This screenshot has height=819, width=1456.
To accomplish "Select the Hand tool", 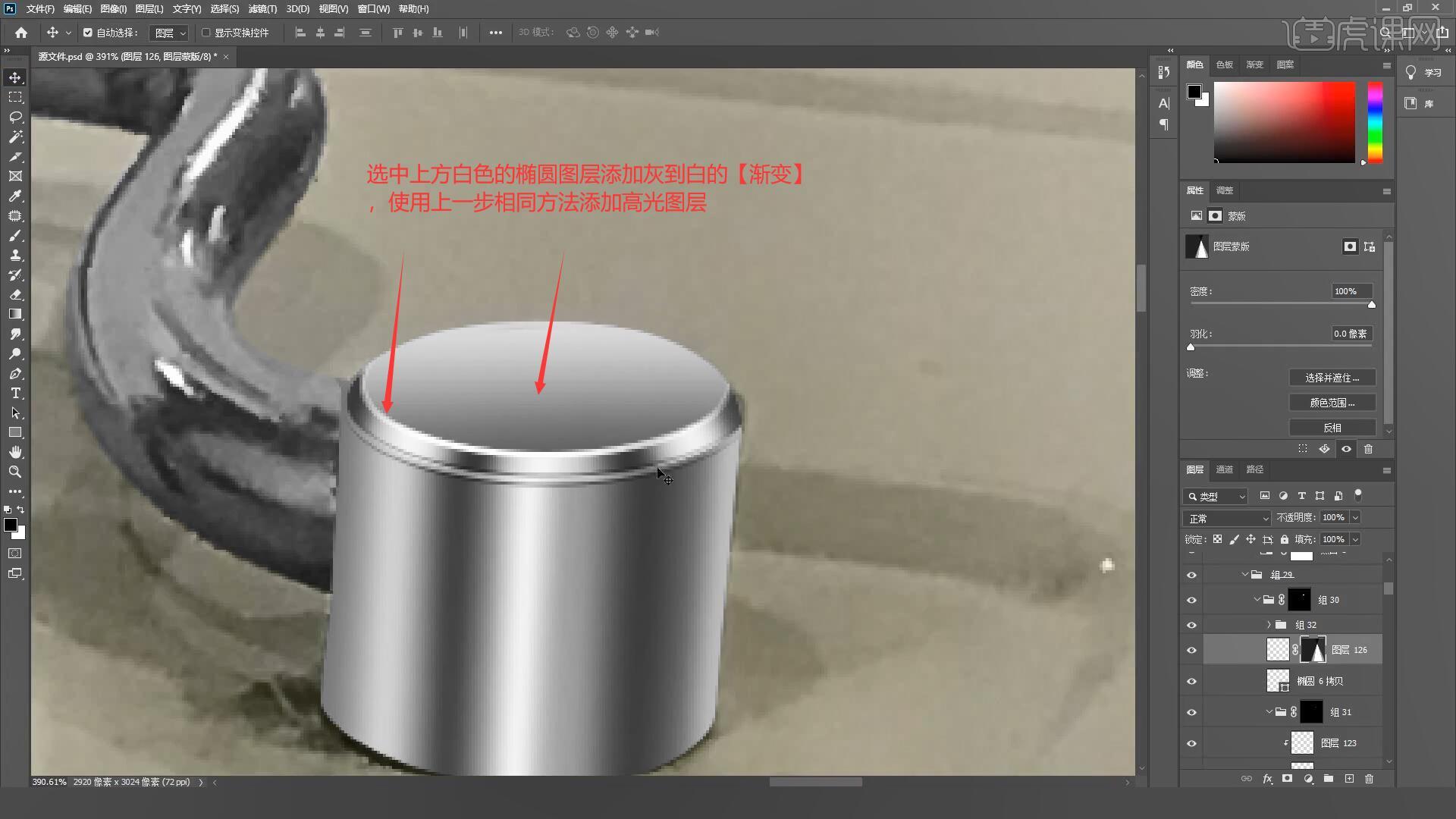I will tap(15, 452).
